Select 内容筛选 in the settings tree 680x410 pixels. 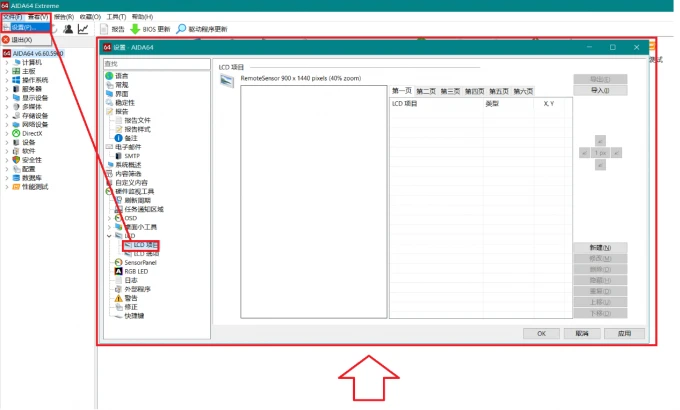128,174
